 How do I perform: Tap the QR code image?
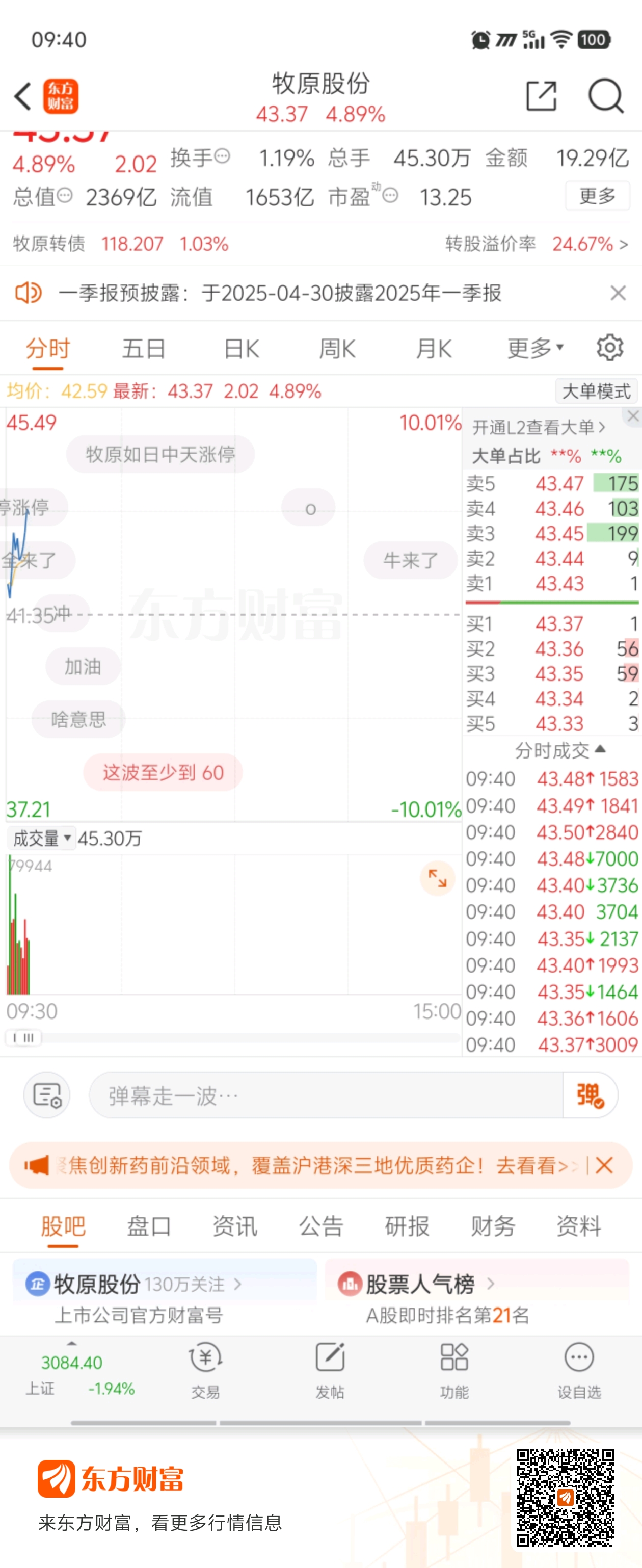(x=566, y=1497)
